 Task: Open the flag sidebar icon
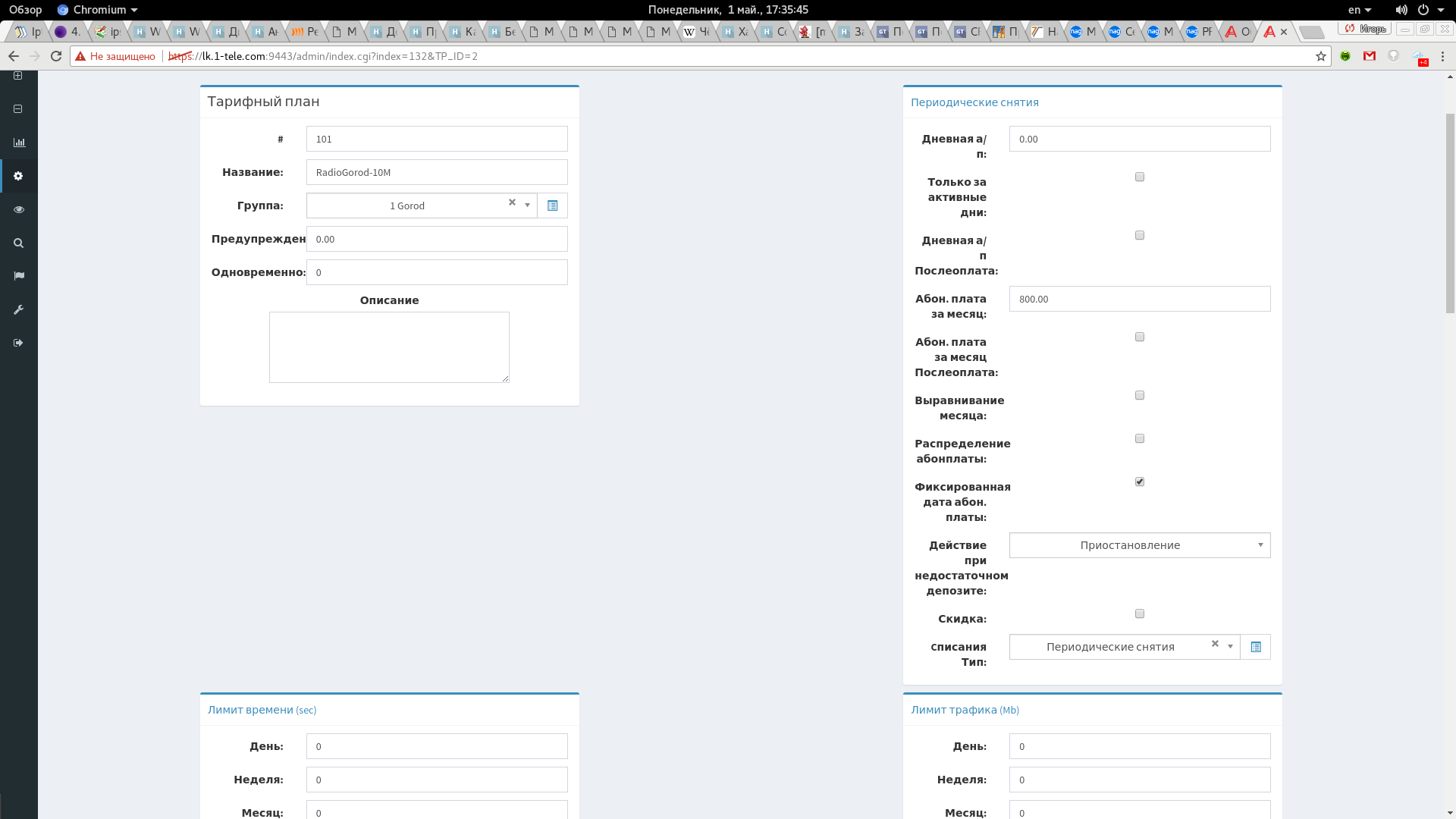tap(19, 276)
